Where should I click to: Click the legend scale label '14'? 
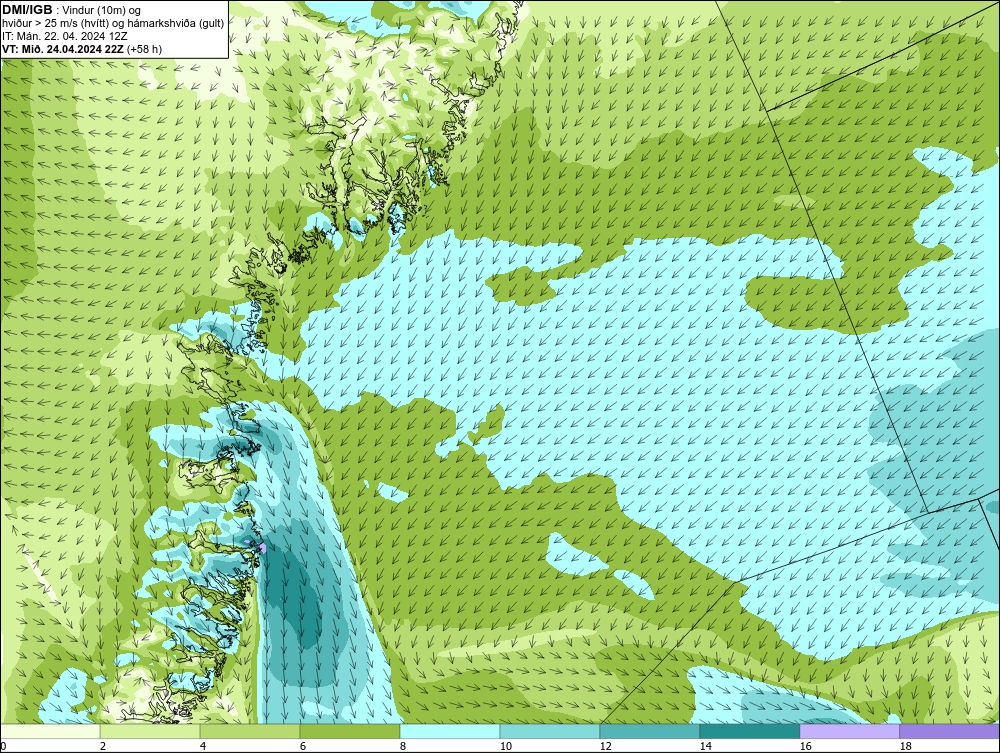[x=705, y=746]
